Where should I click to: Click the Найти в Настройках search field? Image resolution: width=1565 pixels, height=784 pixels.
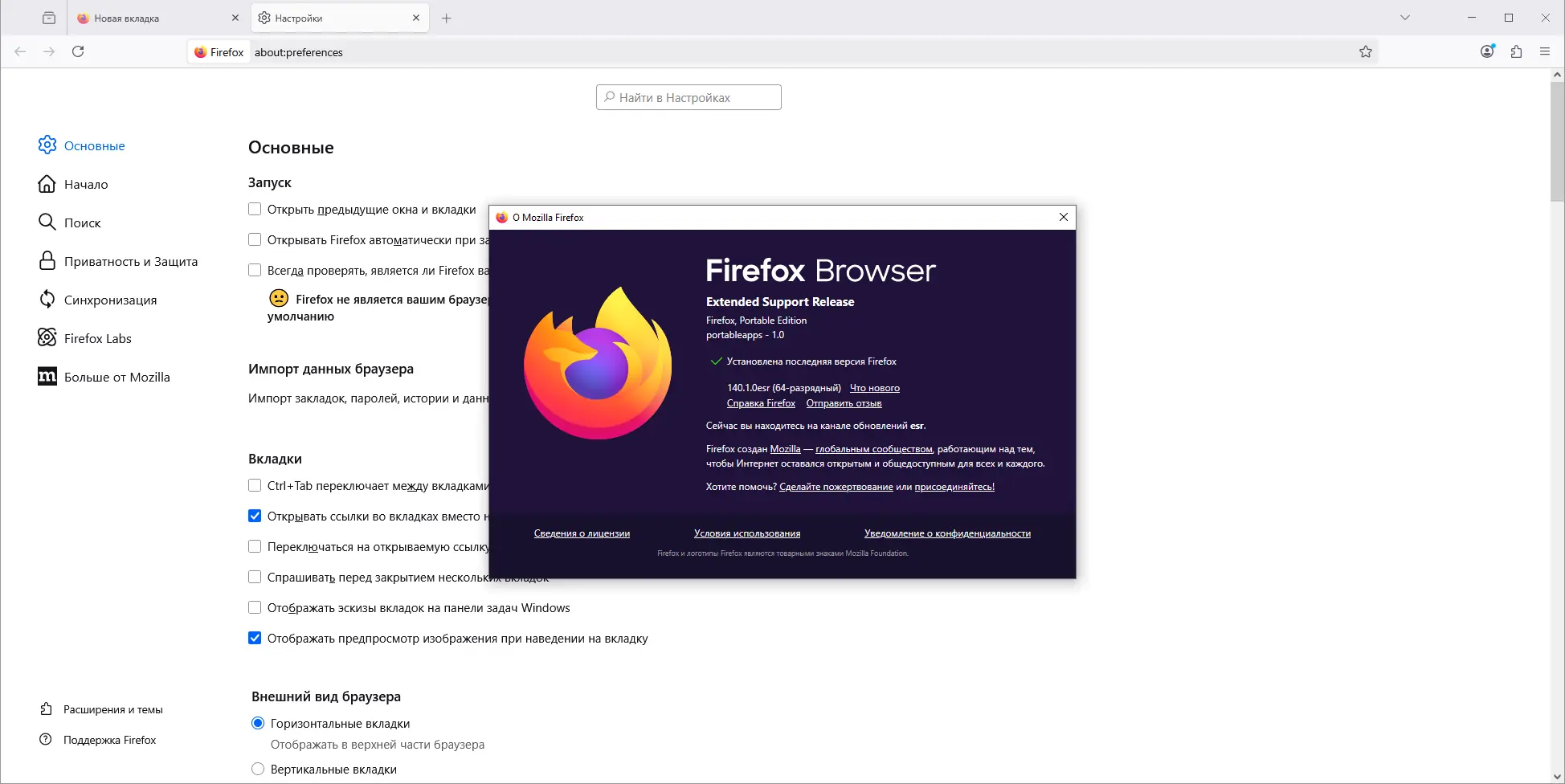(689, 97)
